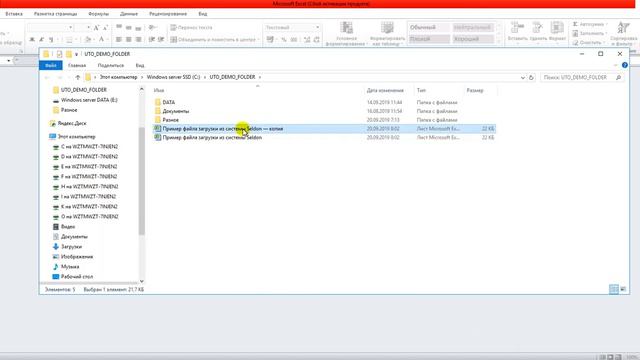Select file ending with 'Seldon — копия'
The image size is (640, 360).
pos(324,129)
